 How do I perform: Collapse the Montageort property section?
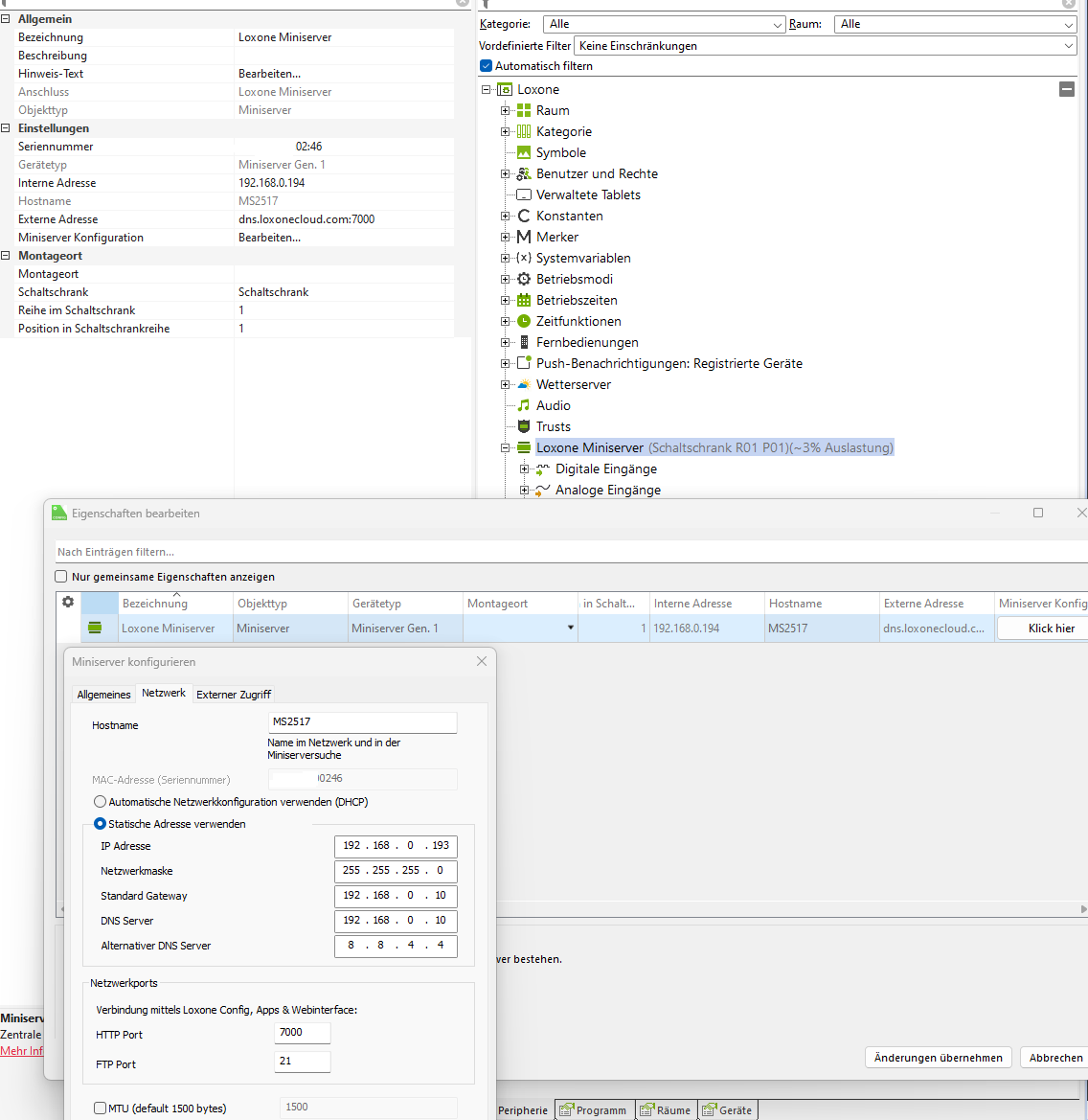(x=6, y=256)
